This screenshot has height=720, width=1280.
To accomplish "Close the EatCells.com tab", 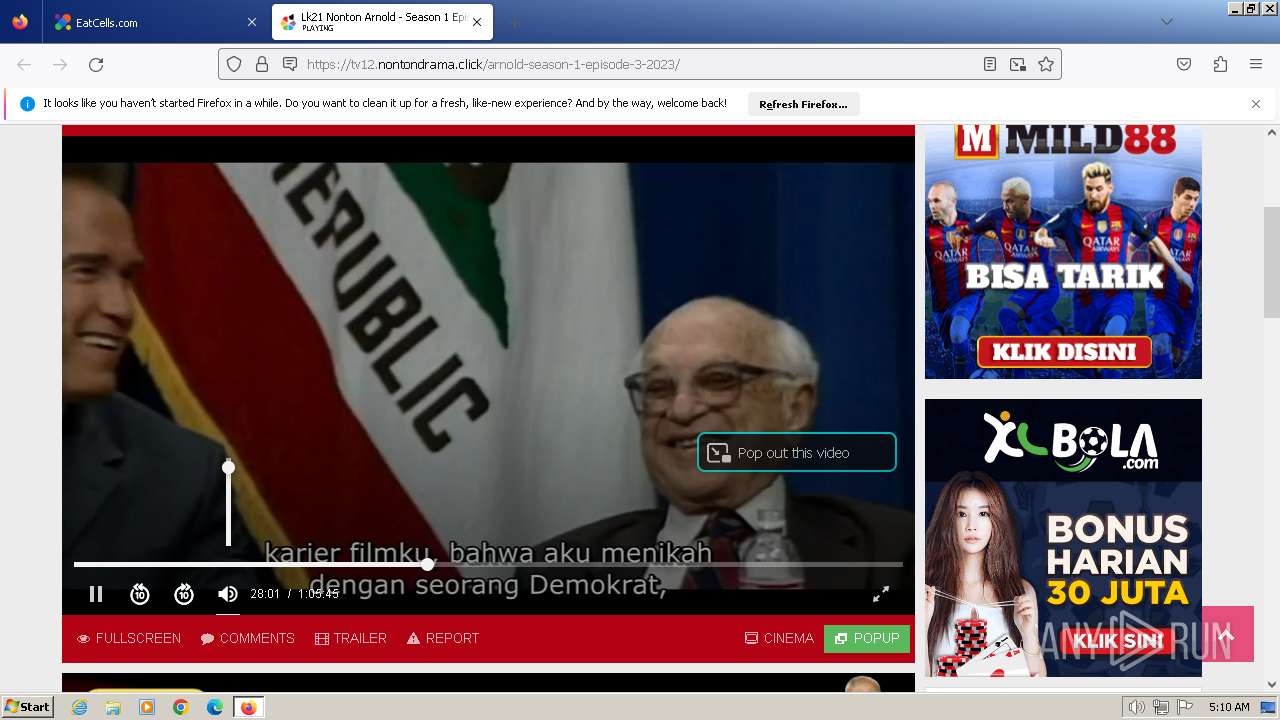I will (x=251, y=22).
